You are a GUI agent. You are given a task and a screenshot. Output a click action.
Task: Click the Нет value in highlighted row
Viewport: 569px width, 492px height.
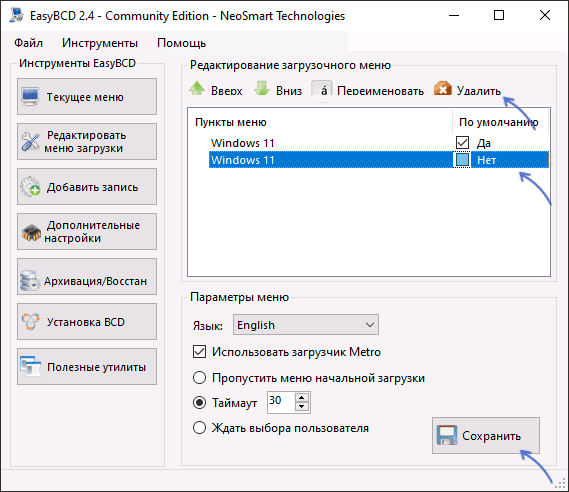[487, 160]
